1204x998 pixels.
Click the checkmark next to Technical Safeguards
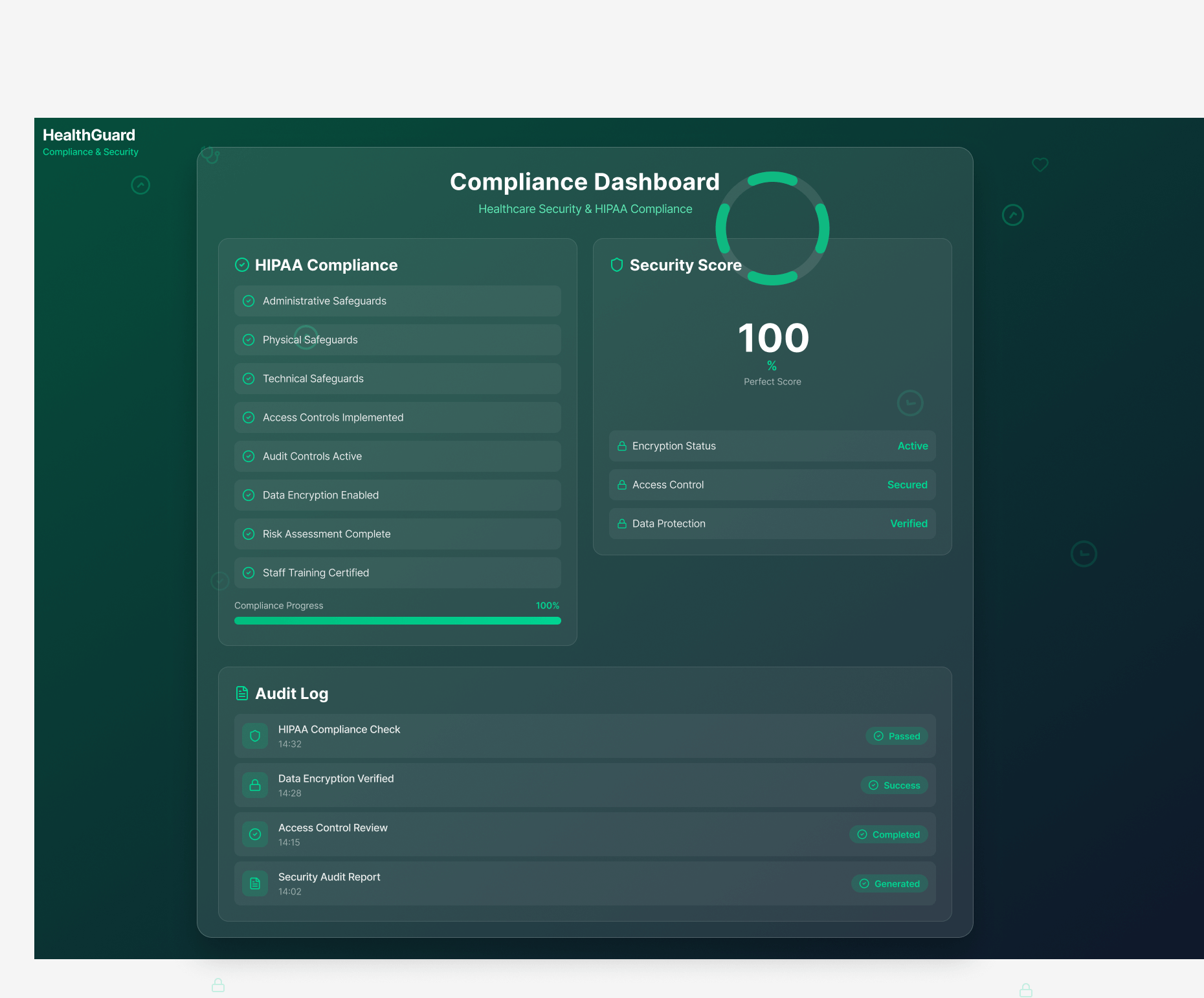pyautogui.click(x=249, y=379)
